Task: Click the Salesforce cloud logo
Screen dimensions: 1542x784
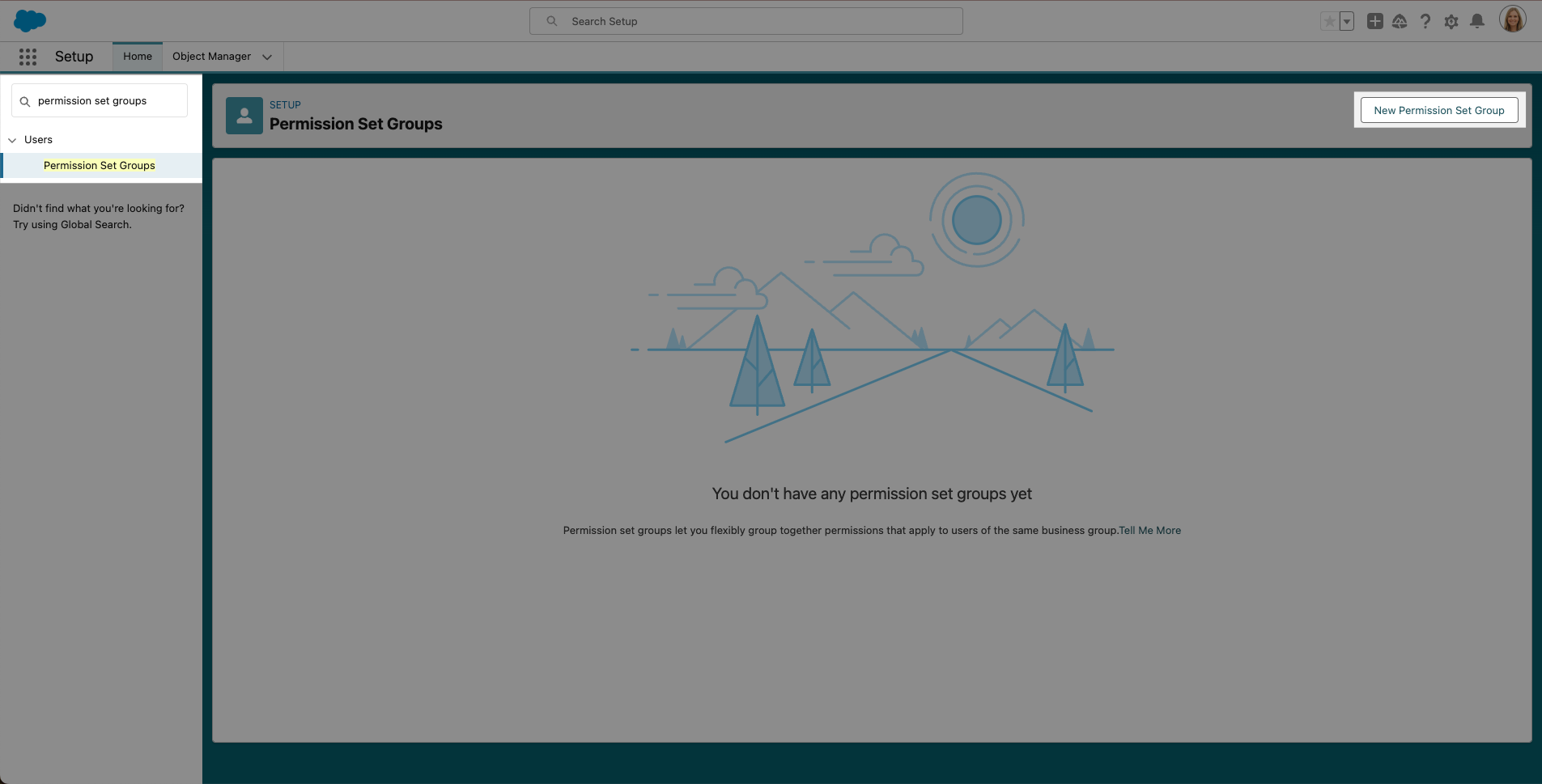Action: pyautogui.click(x=30, y=21)
